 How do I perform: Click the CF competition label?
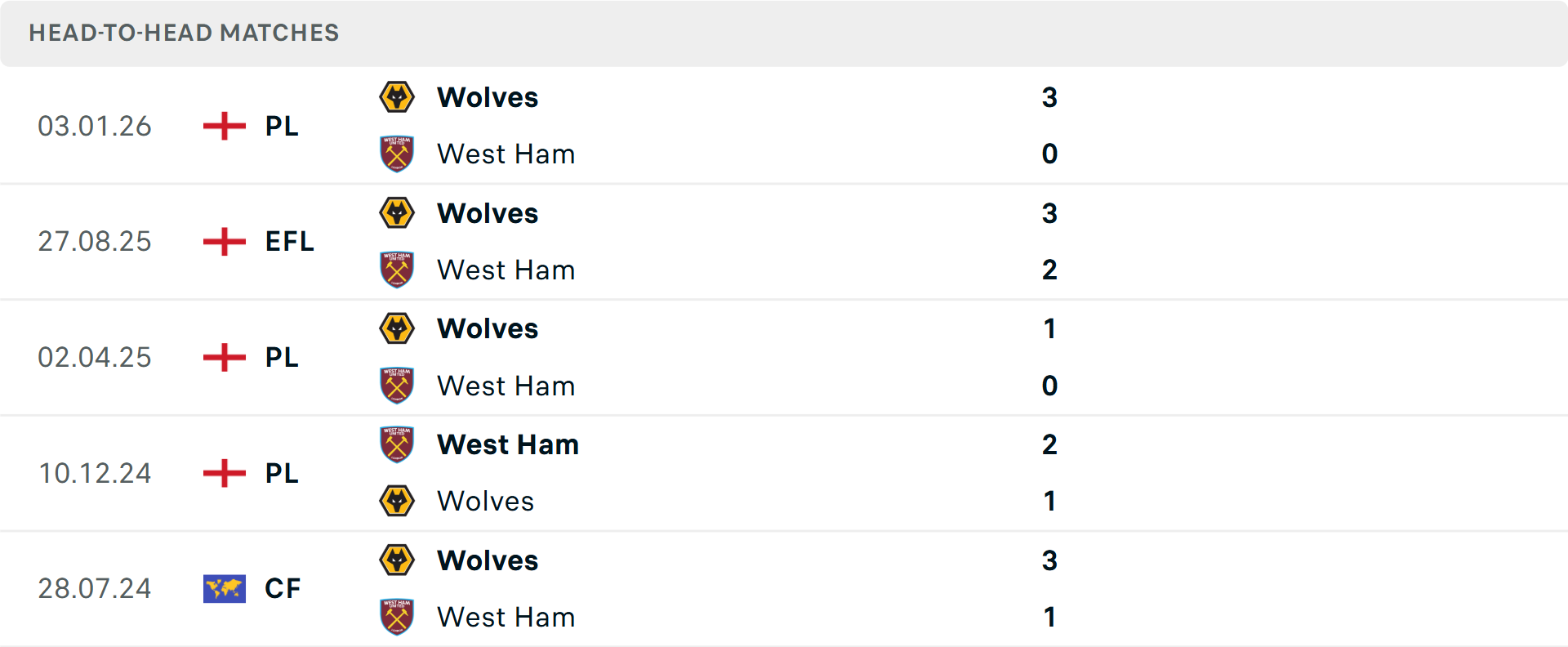283,588
